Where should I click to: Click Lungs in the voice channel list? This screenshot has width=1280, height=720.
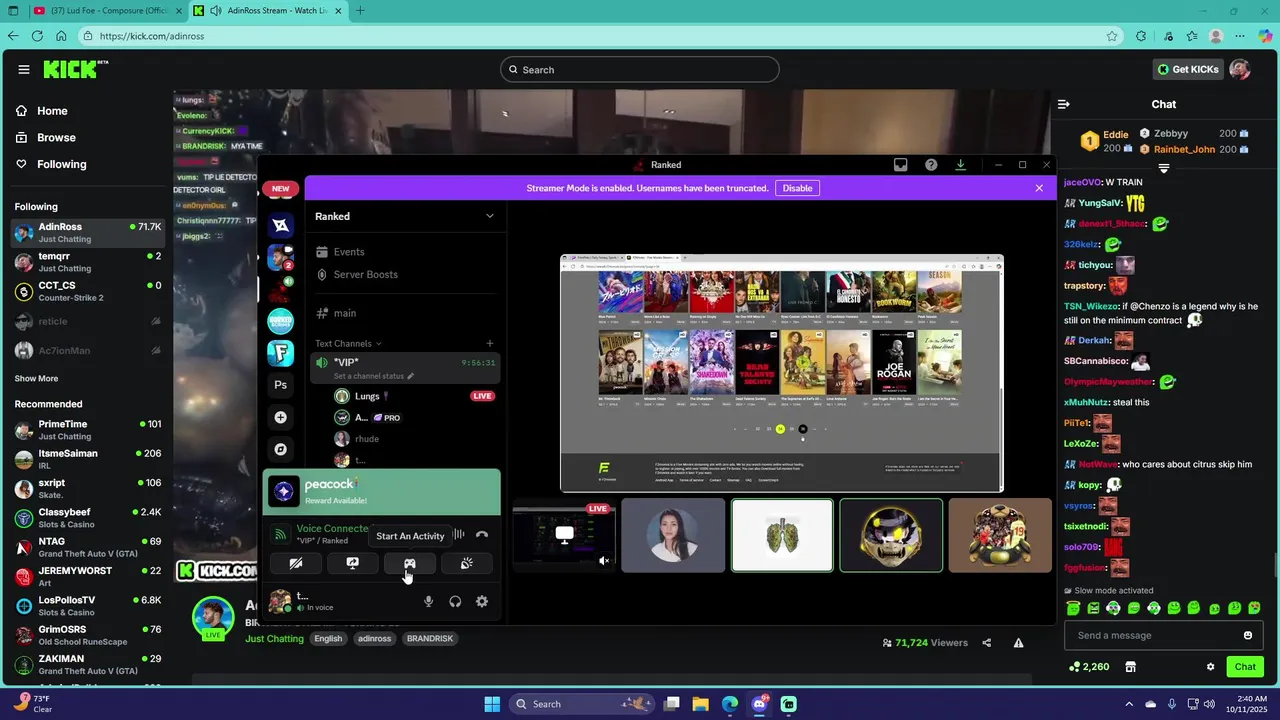tap(414, 396)
